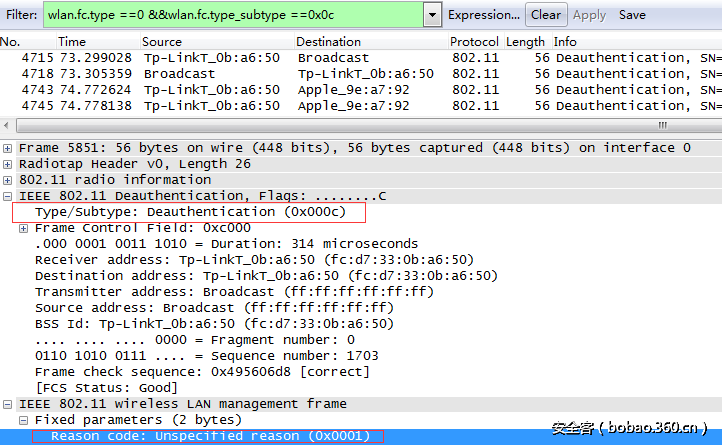The image size is (722, 446).
Task: Expand the Frame 5851 tree node
Action: pos(8,148)
